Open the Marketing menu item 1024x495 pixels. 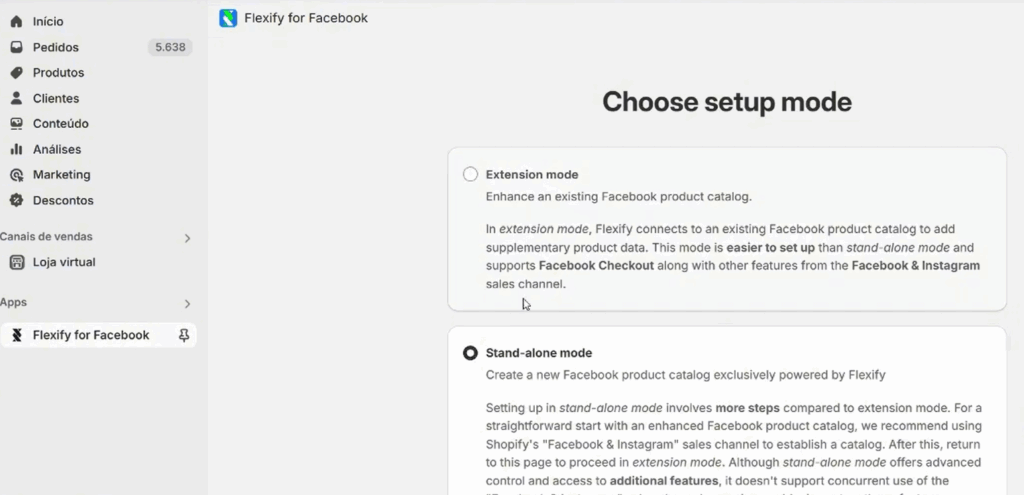point(61,175)
